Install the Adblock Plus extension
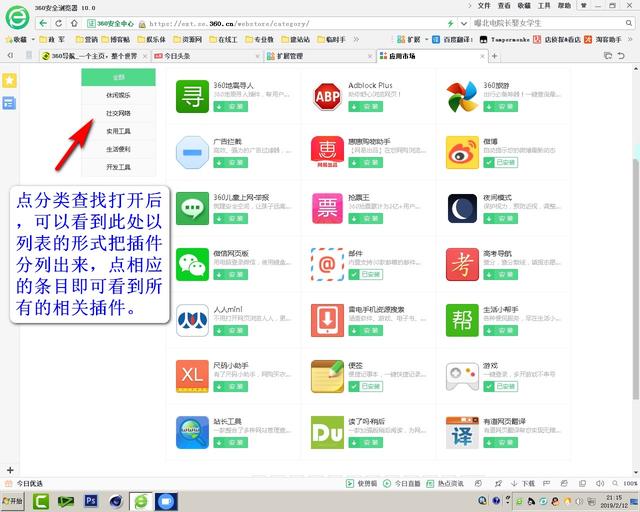 (x=365, y=107)
